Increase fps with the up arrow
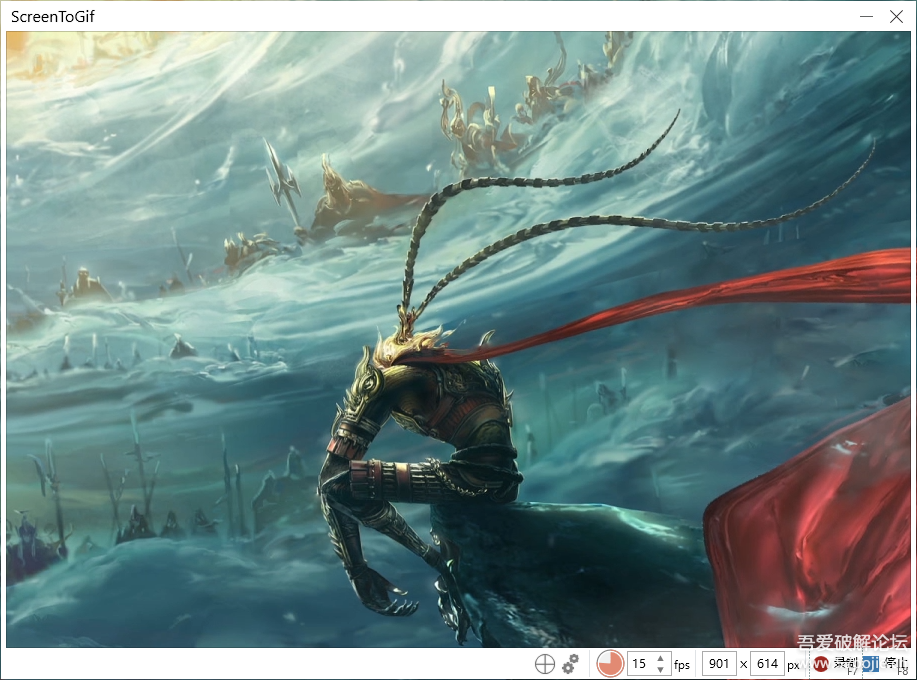 coord(661,658)
